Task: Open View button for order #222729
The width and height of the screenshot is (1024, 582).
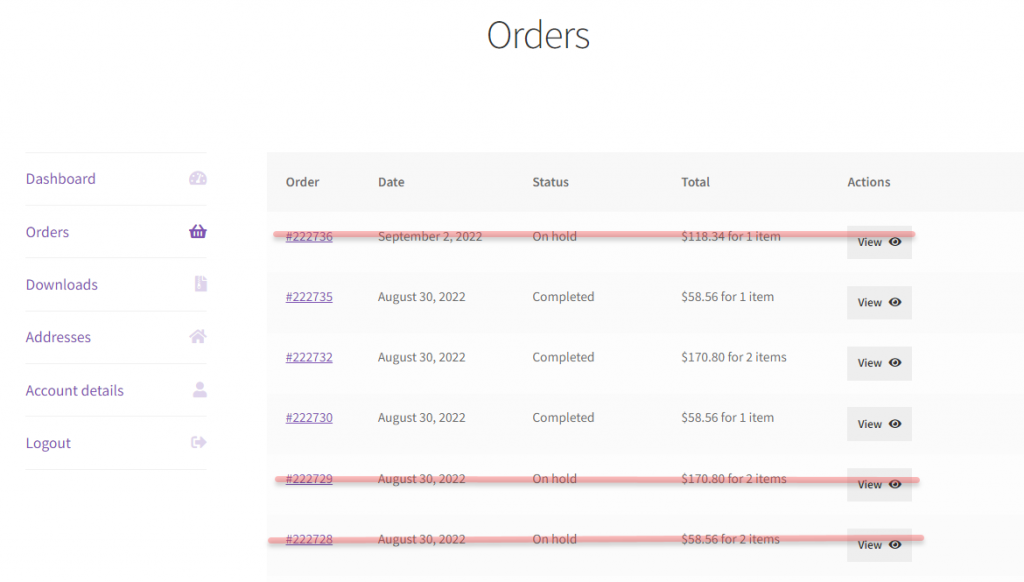Action: pyautogui.click(x=879, y=485)
